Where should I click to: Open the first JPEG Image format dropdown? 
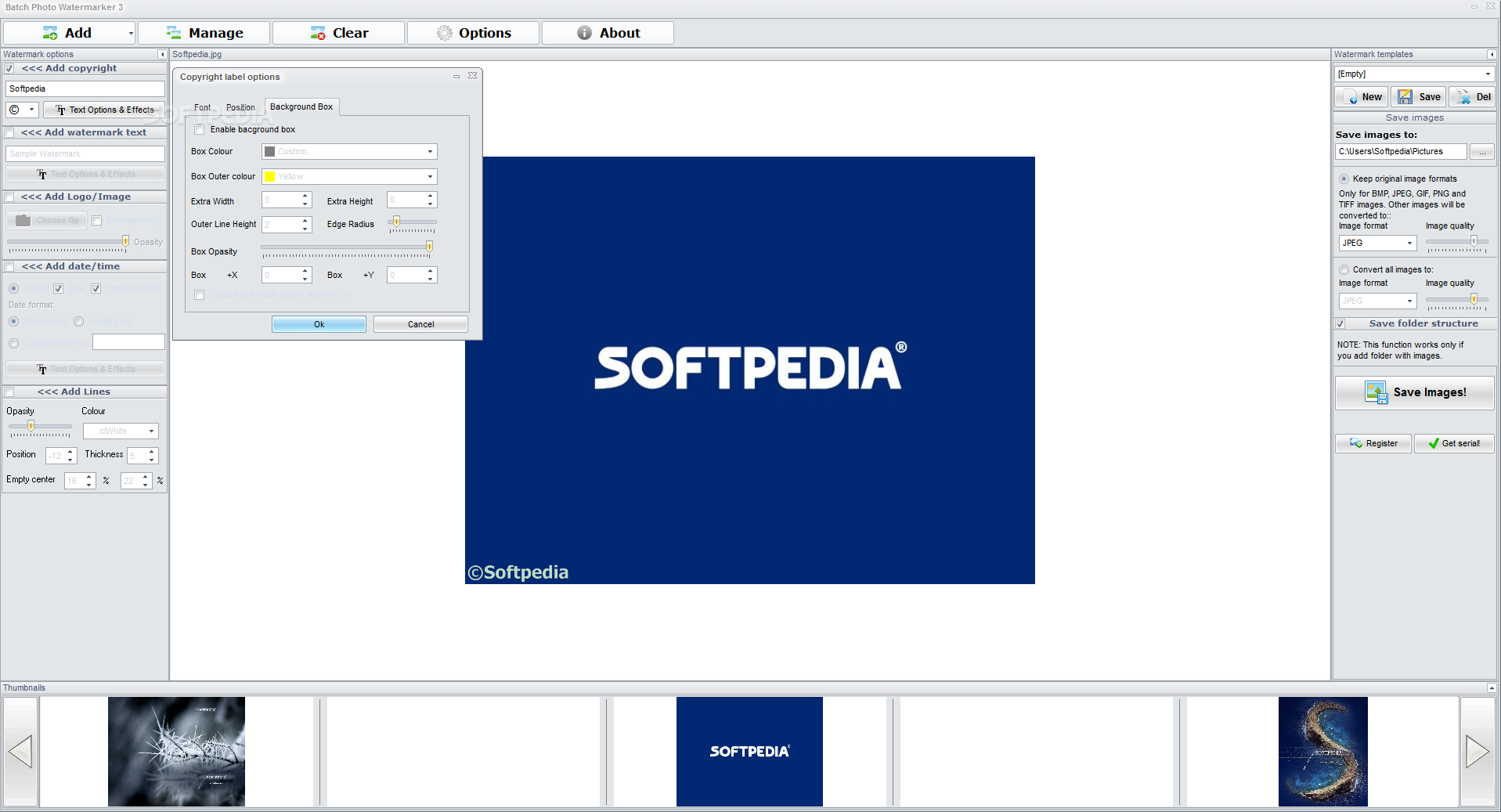click(x=1377, y=243)
